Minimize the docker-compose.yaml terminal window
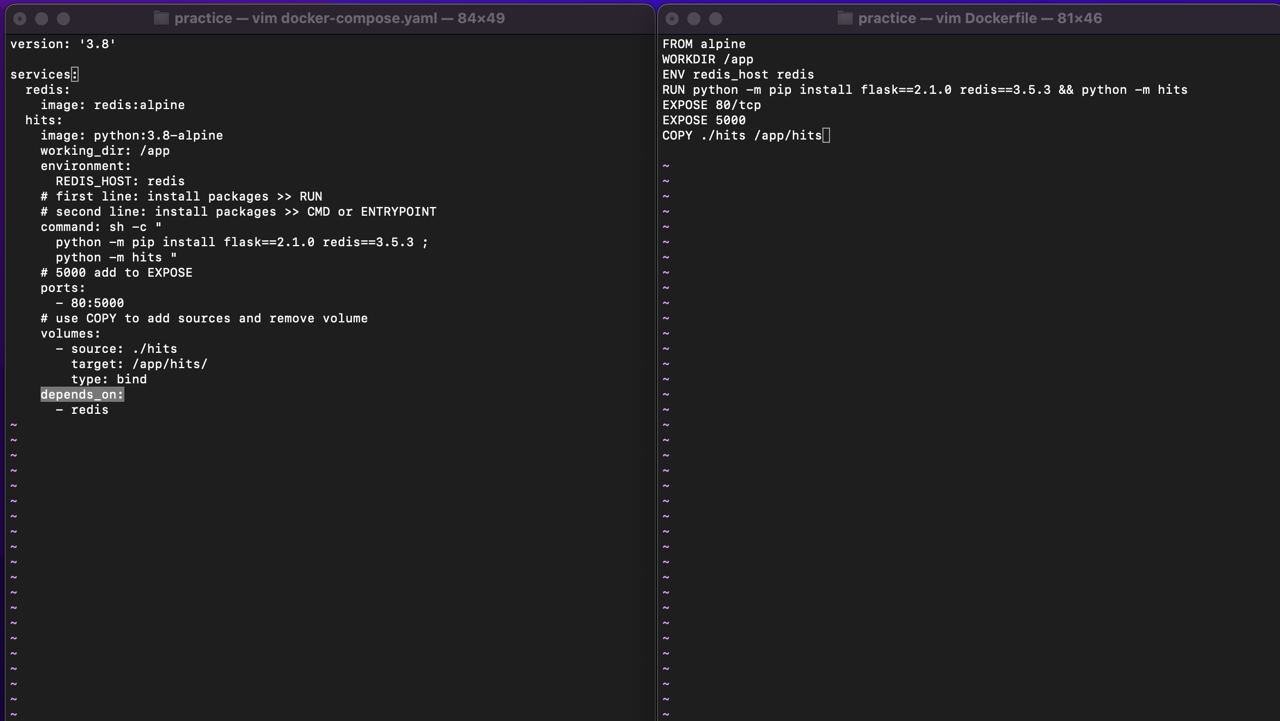 pyautogui.click(x=41, y=18)
